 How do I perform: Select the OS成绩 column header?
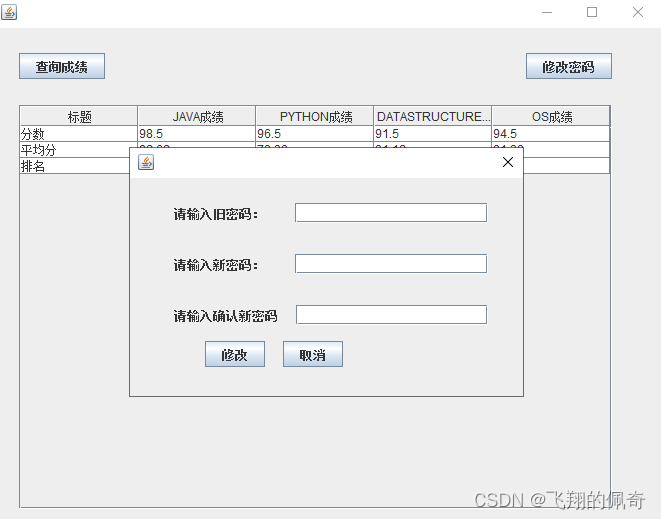tap(551, 116)
